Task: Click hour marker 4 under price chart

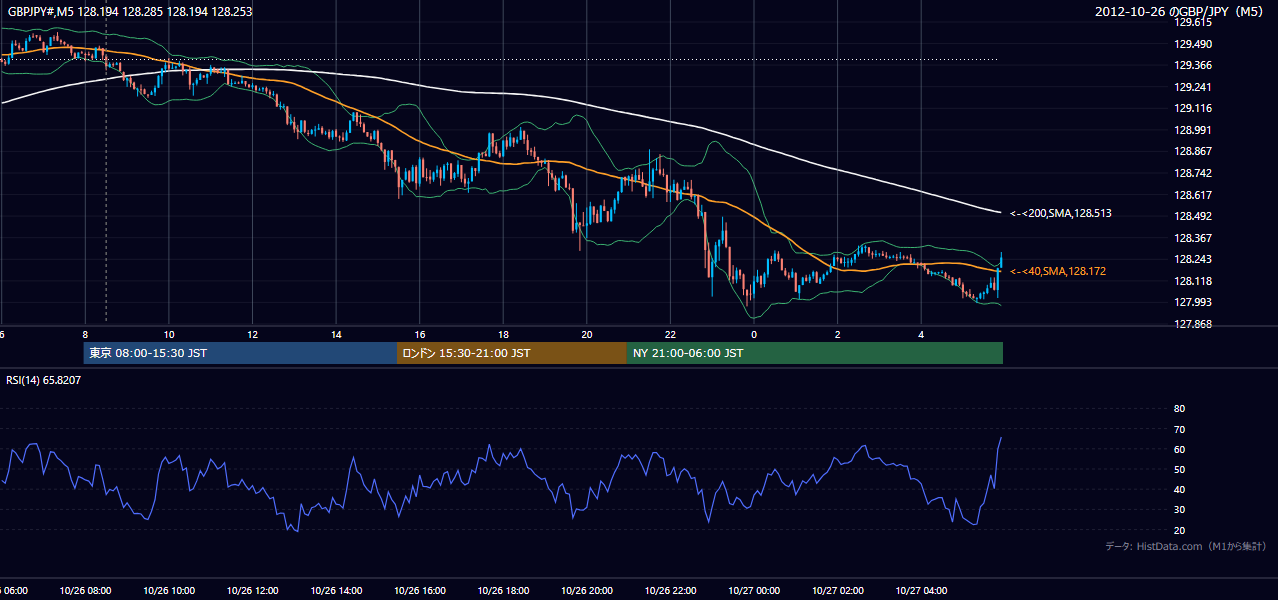Action: (x=921, y=334)
